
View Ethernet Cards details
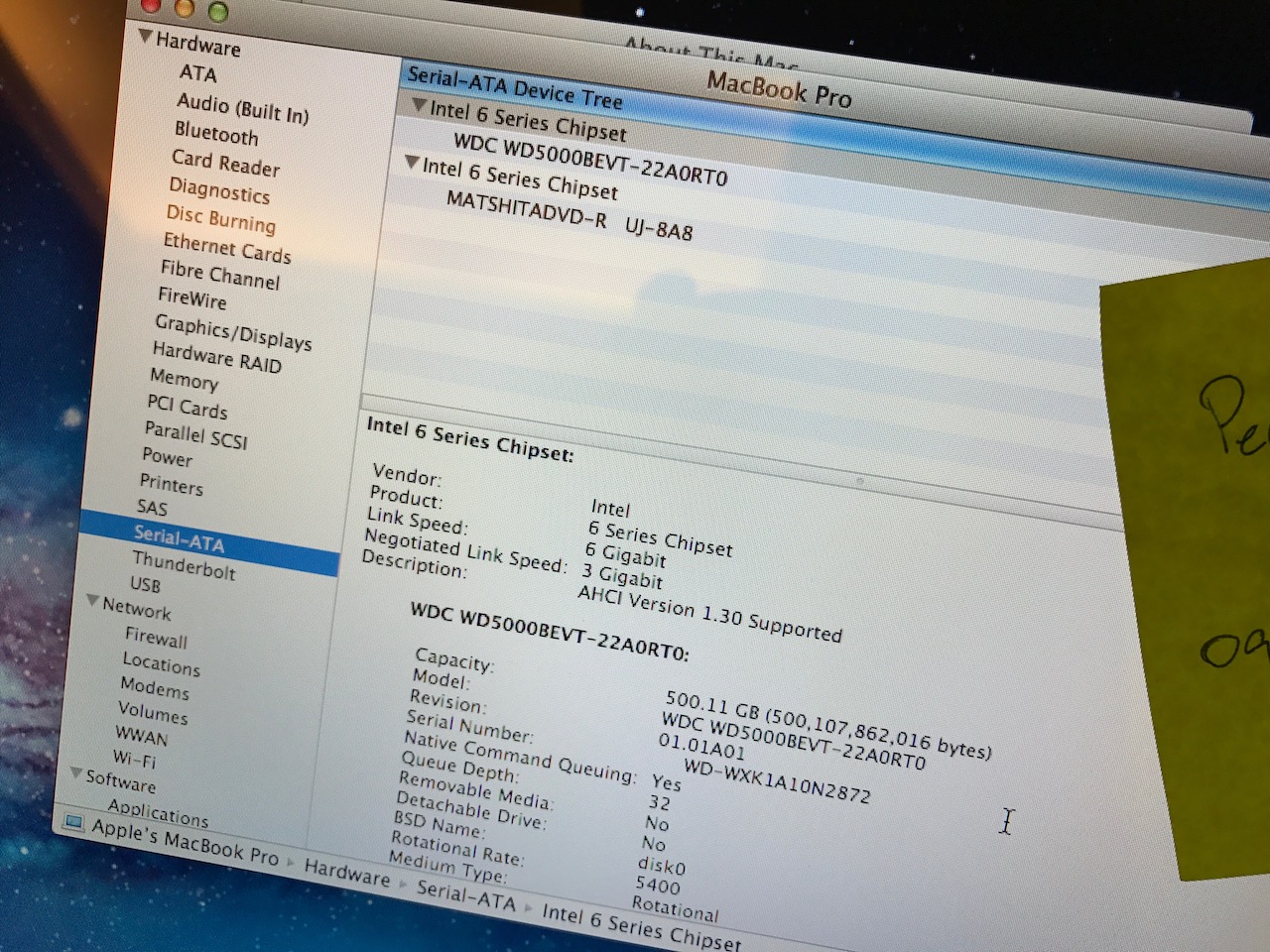click(x=227, y=248)
